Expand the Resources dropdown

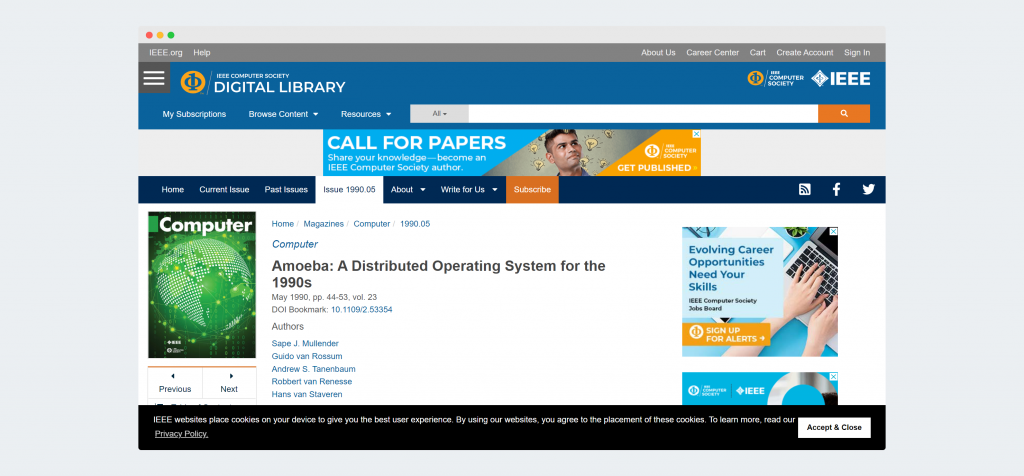366,114
